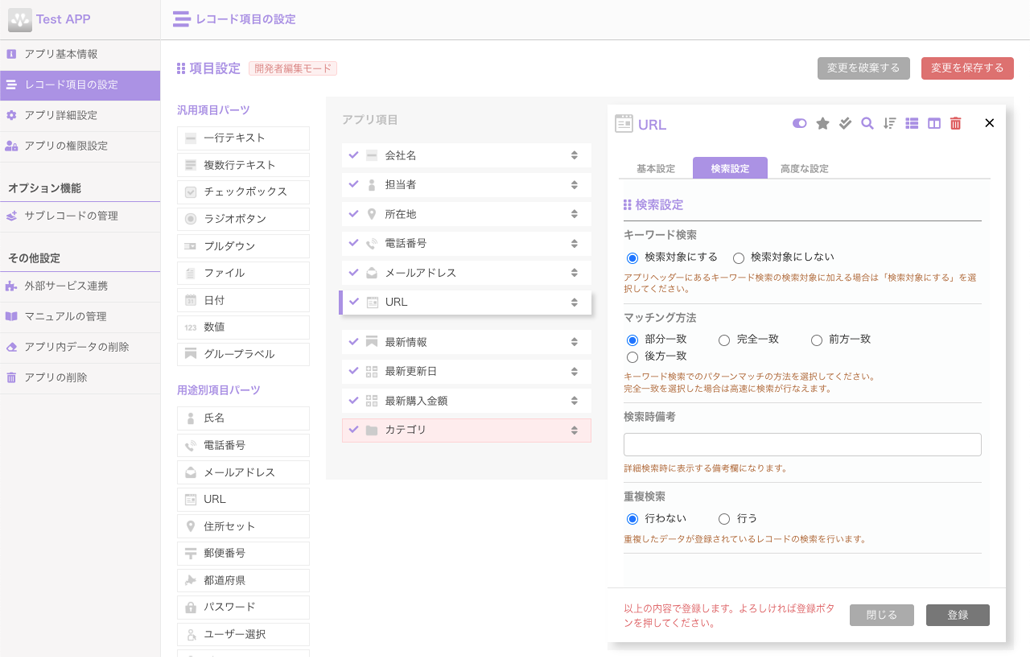The image size is (1030, 657).
Task: Click sort handle on 担当者 row
Action: coord(574,185)
